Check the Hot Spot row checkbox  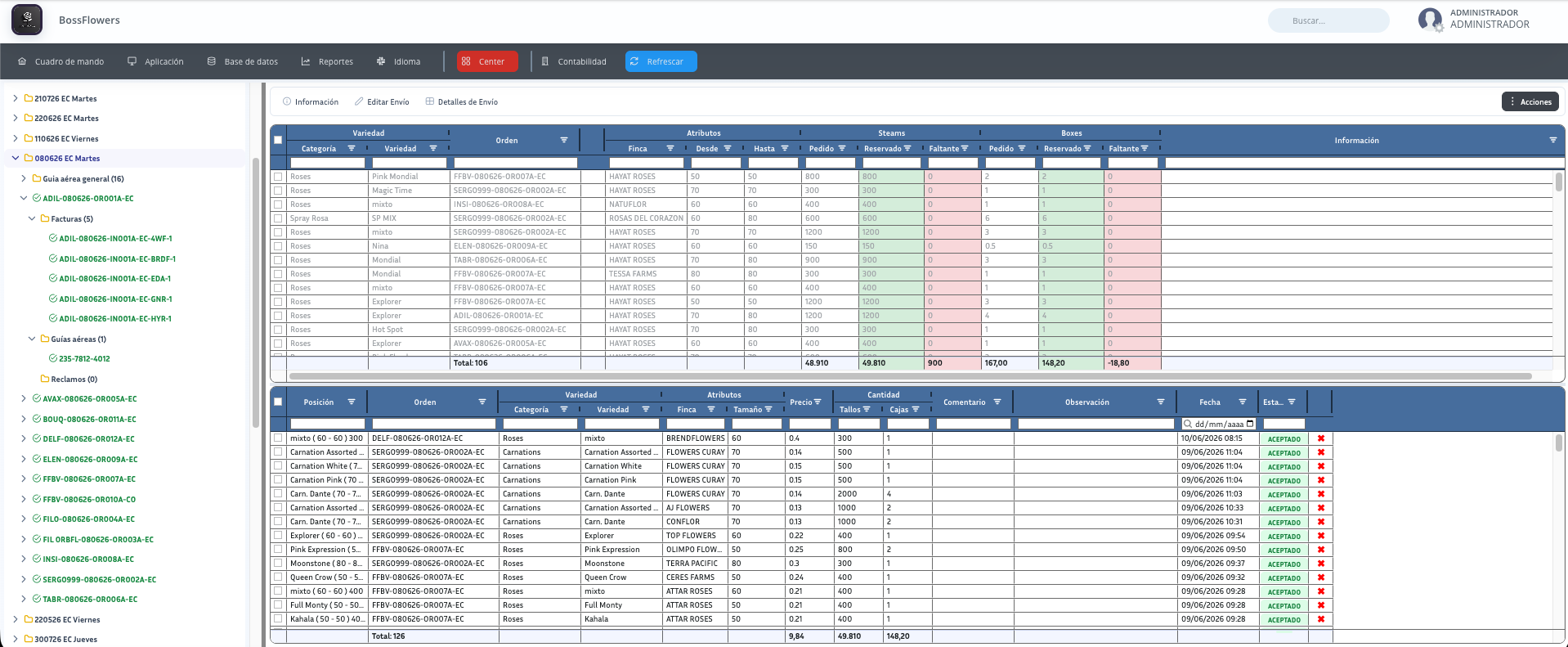pyautogui.click(x=278, y=330)
